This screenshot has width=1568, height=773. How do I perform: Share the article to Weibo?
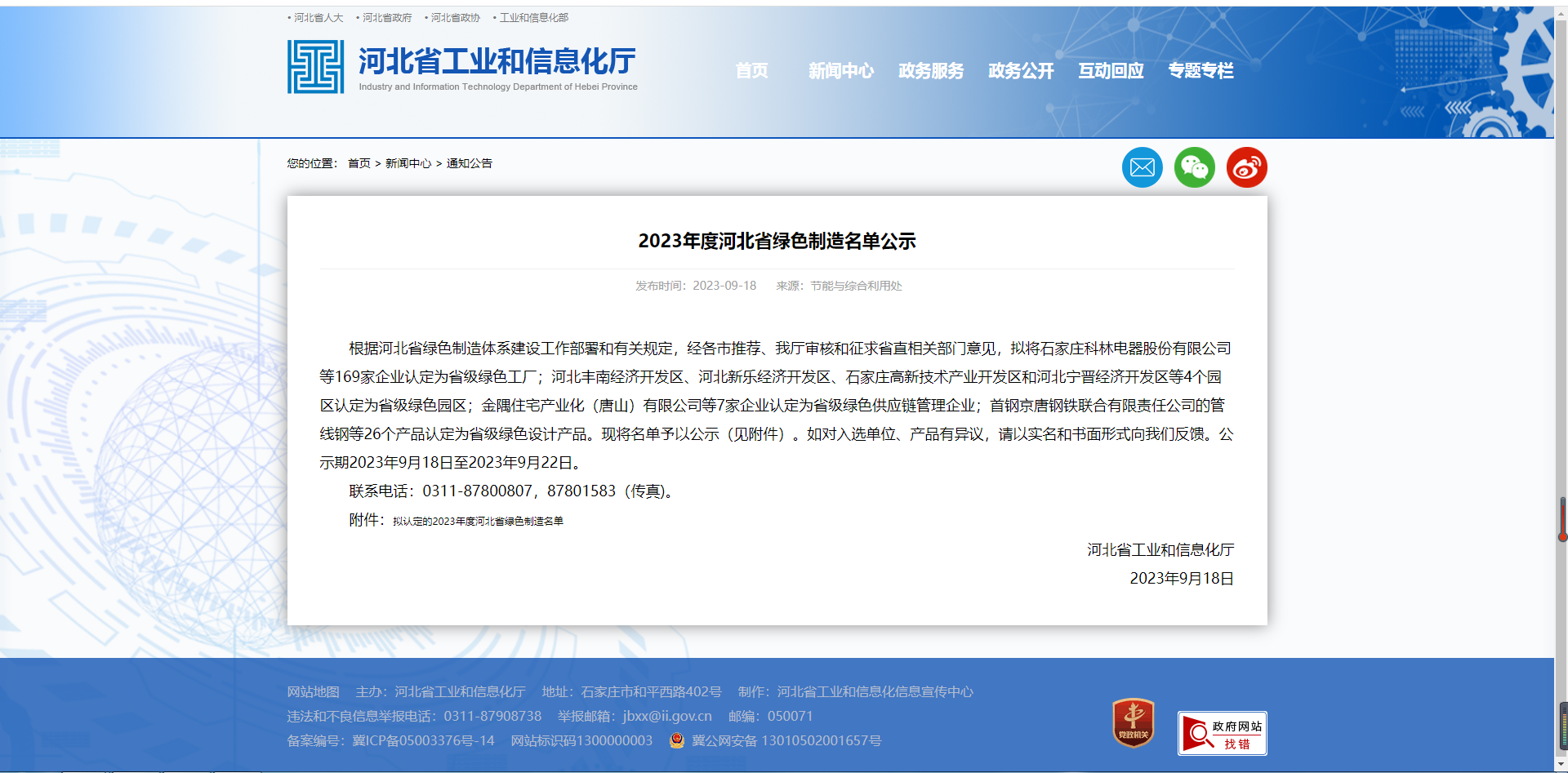[x=1246, y=167]
